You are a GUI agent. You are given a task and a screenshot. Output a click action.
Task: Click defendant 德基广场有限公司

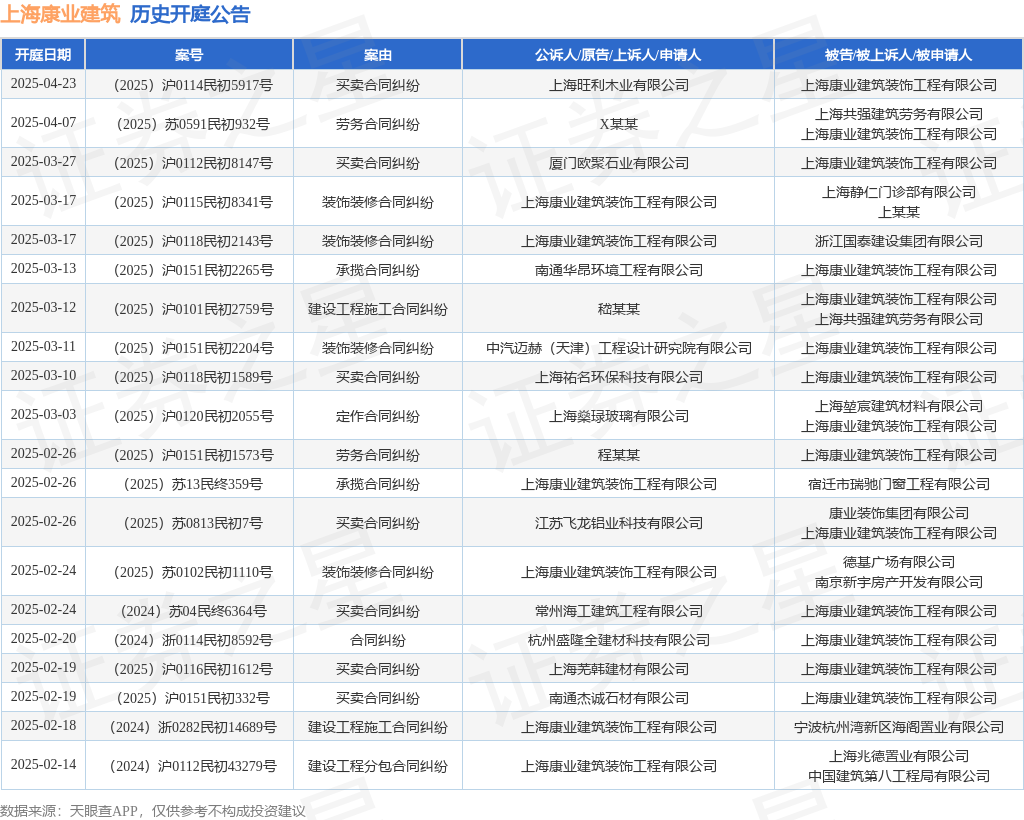coord(899,563)
